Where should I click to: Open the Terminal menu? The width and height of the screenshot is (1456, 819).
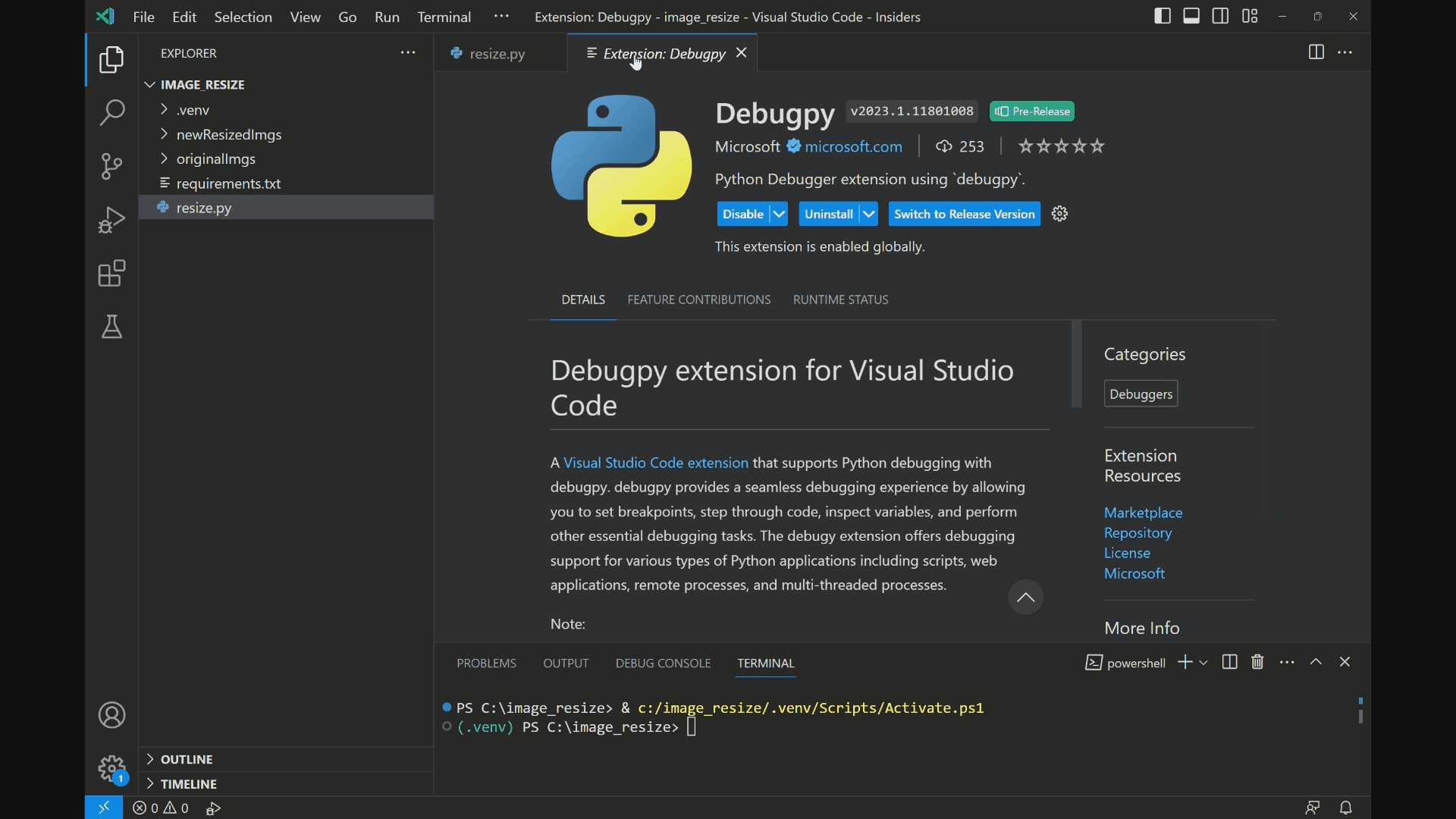click(x=444, y=17)
